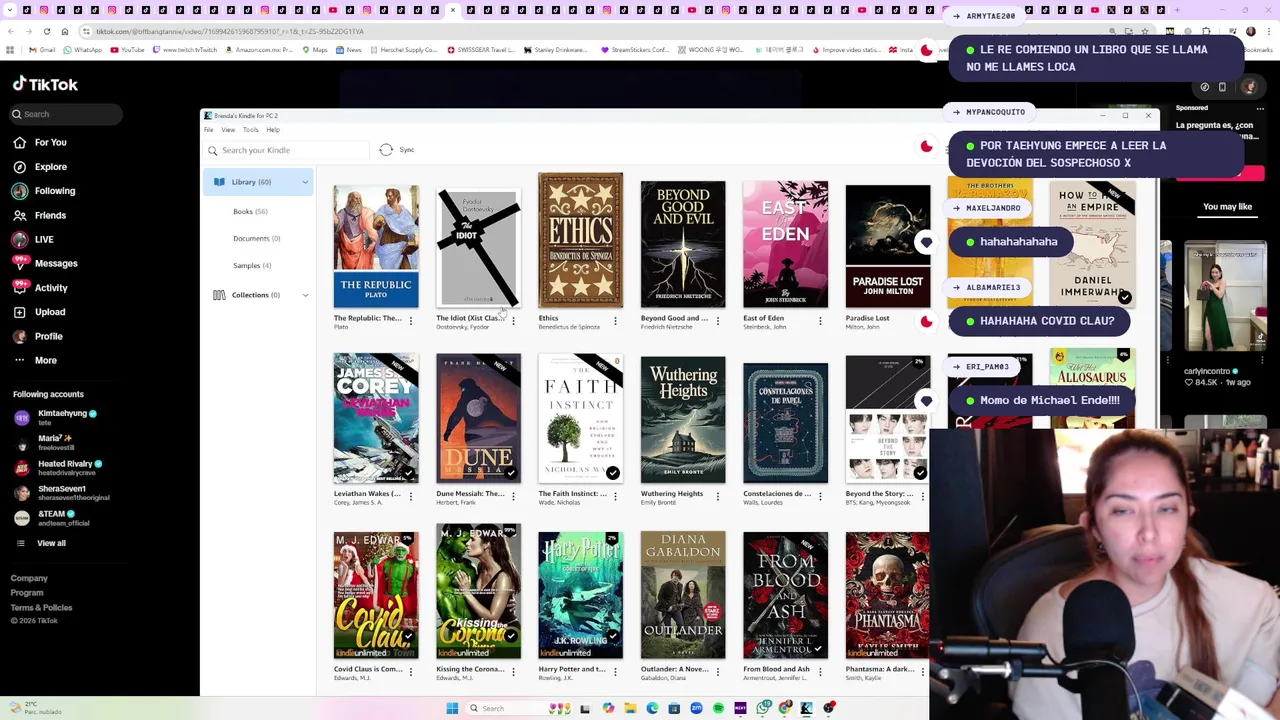Open the TikTok Explore page icon
This screenshot has height=720, width=1280.
(x=19, y=167)
